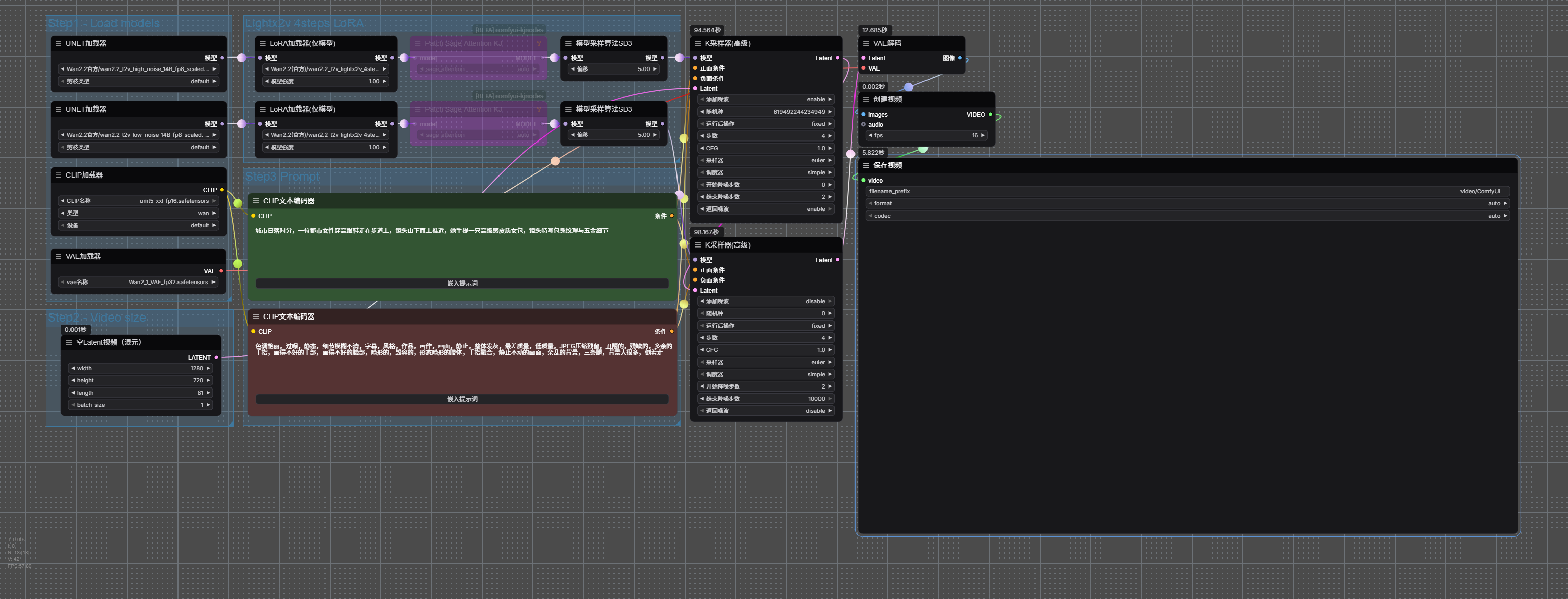
Task: Click the menu icon on the VAE解码 node
Action: click(866, 43)
